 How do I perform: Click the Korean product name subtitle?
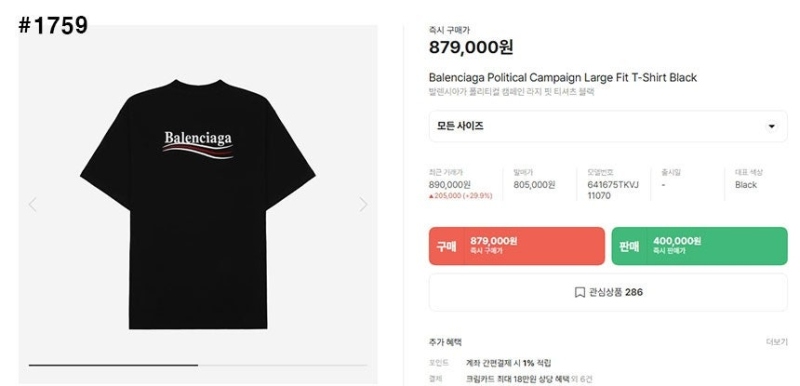click(x=512, y=92)
